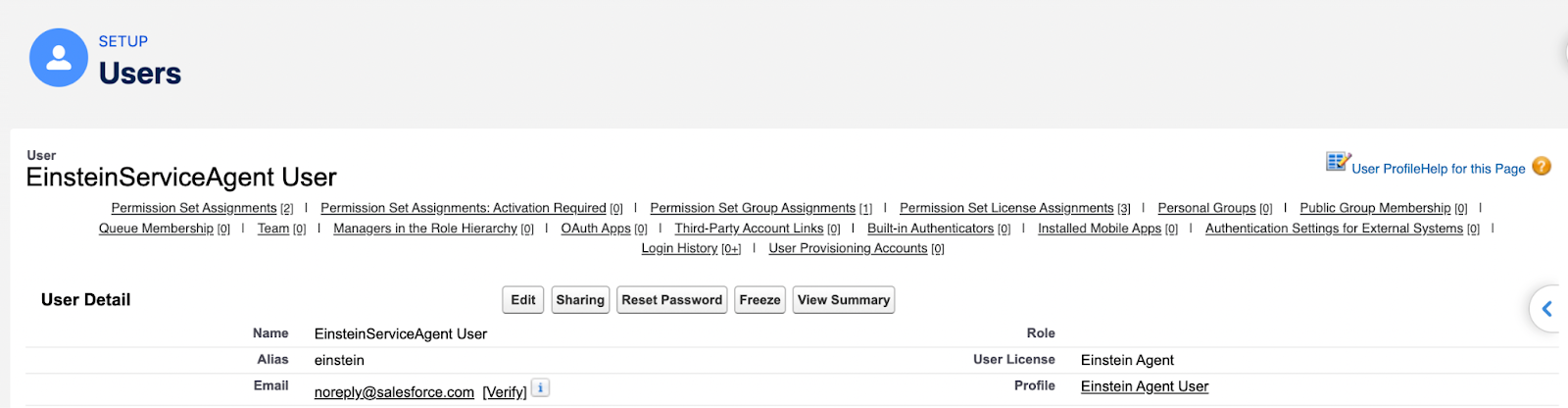Image resolution: width=1568 pixels, height=408 pixels.
Task: Click the Verify email link
Action: (505, 392)
